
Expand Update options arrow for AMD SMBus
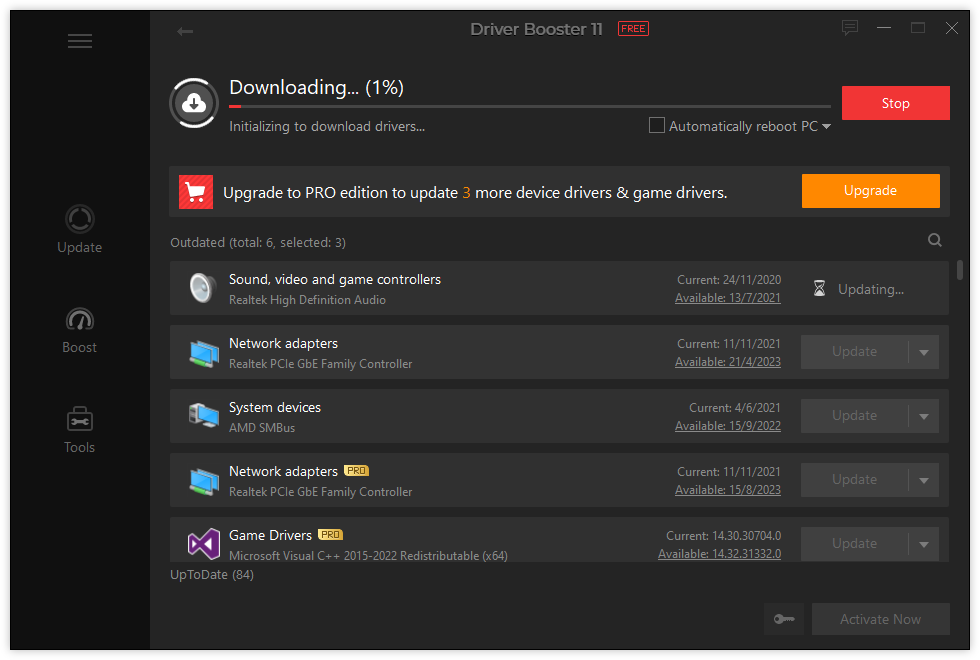coord(924,416)
